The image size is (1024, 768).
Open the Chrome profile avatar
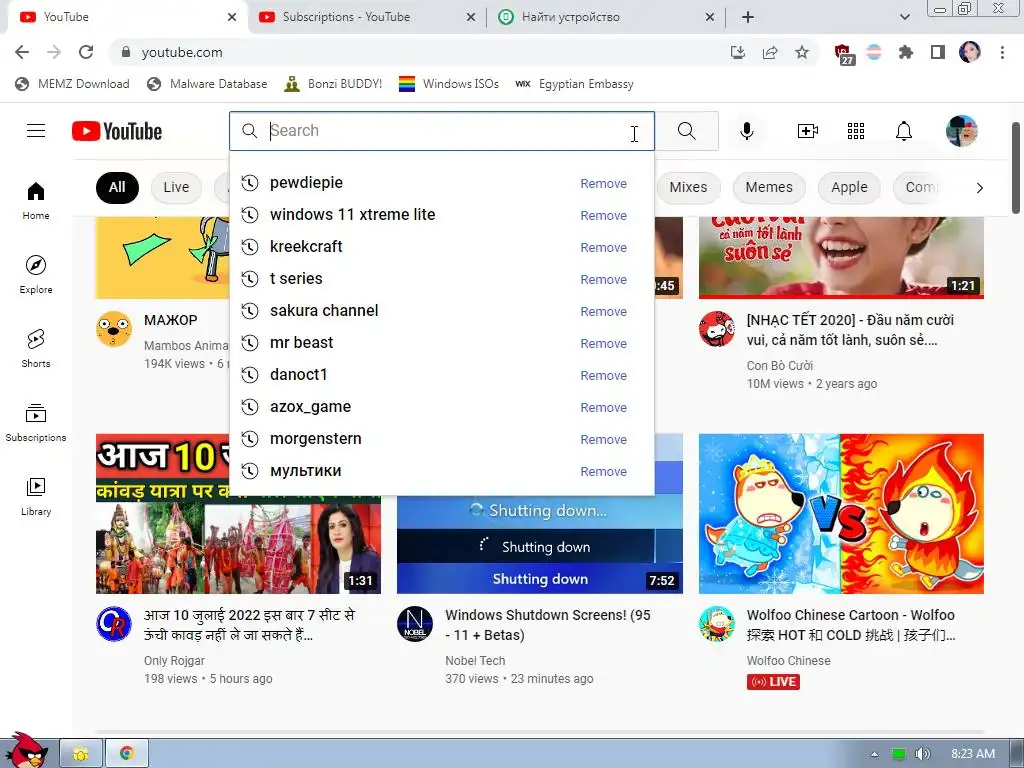970,52
